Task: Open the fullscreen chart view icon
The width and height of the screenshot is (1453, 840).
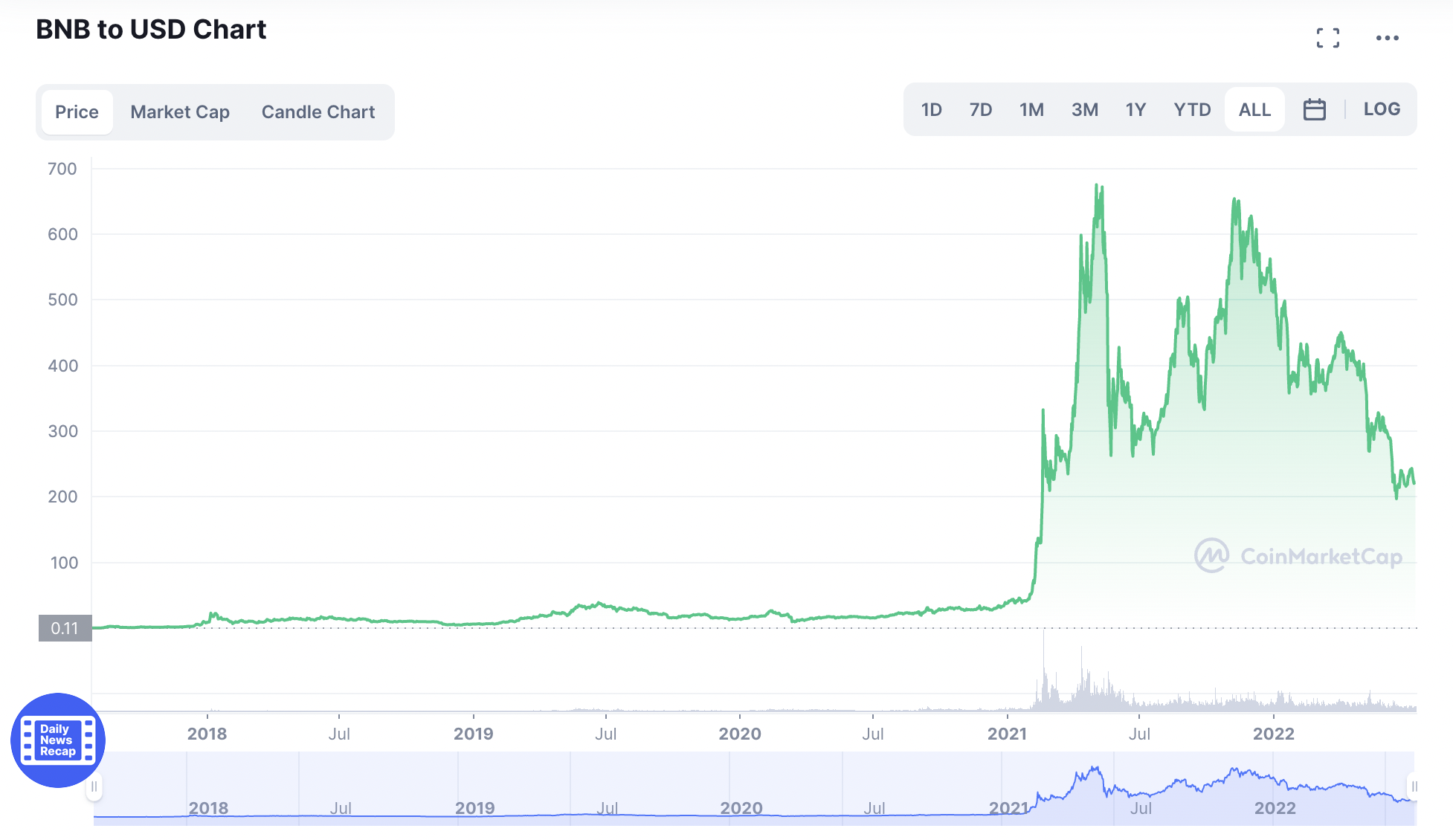Action: click(x=1327, y=38)
